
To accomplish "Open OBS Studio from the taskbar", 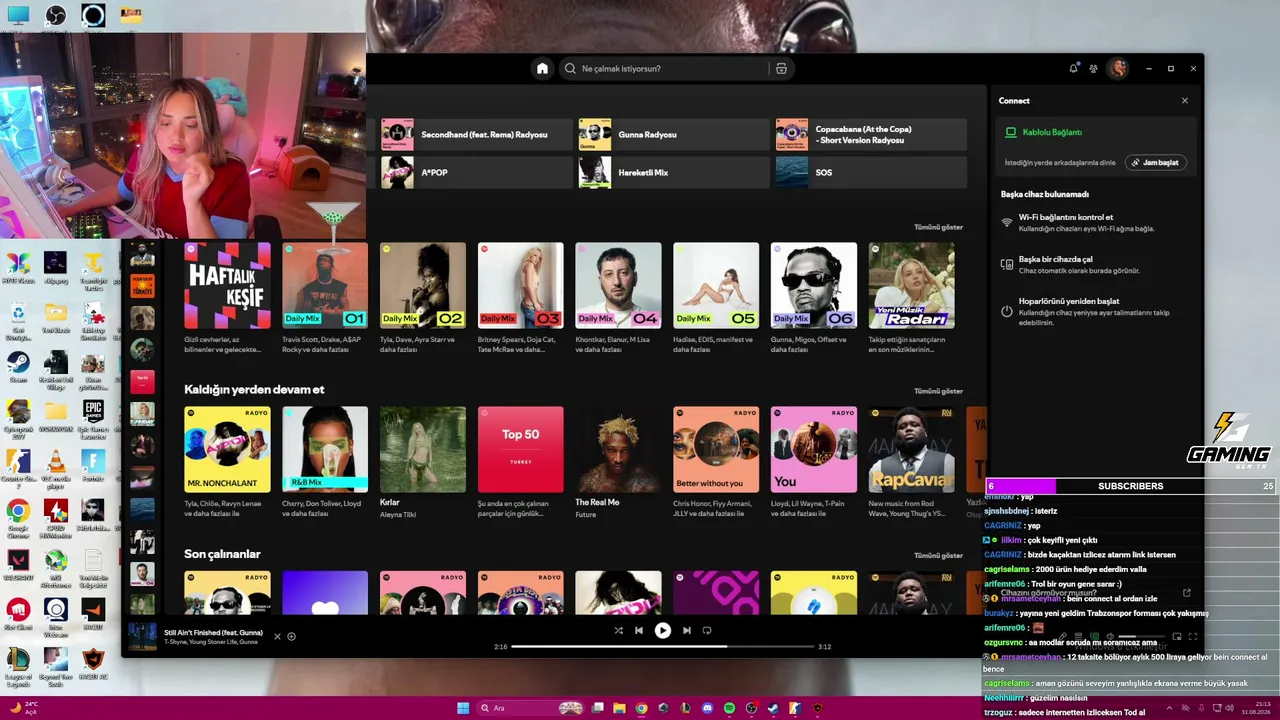I will pos(751,708).
